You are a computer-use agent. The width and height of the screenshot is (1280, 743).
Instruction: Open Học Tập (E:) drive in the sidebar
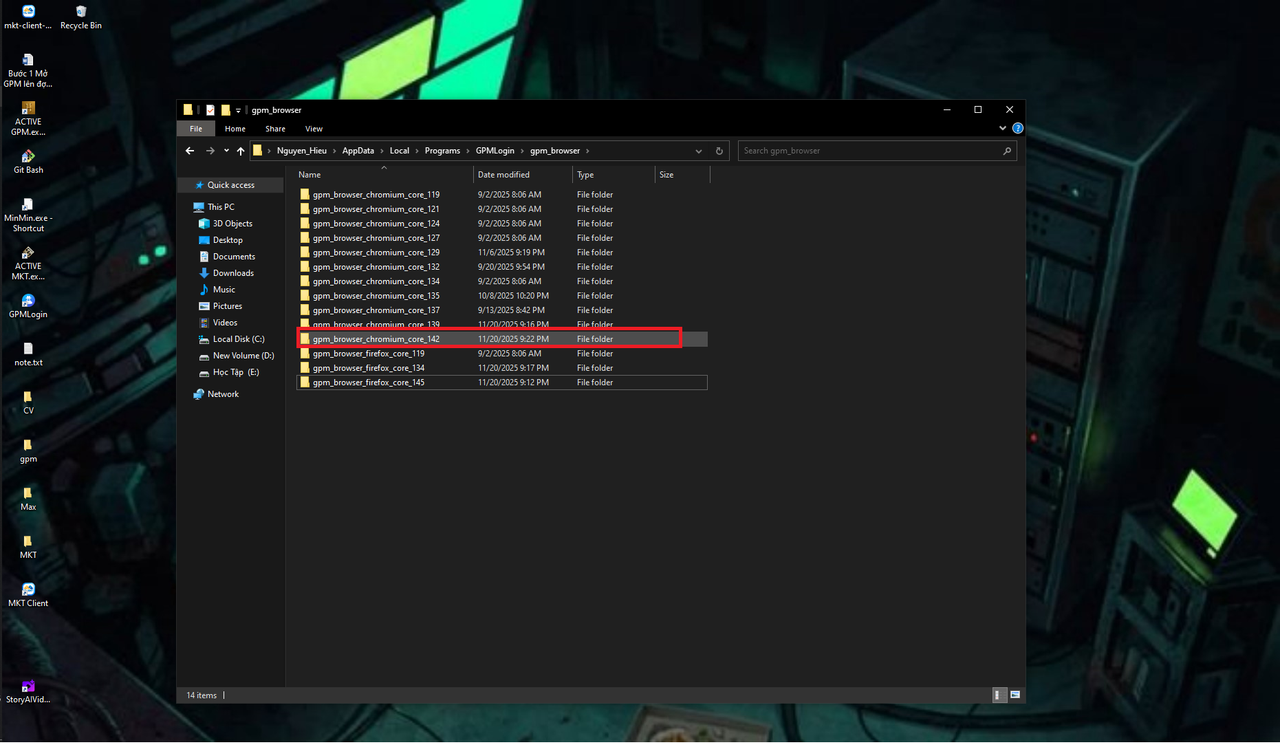click(228, 372)
